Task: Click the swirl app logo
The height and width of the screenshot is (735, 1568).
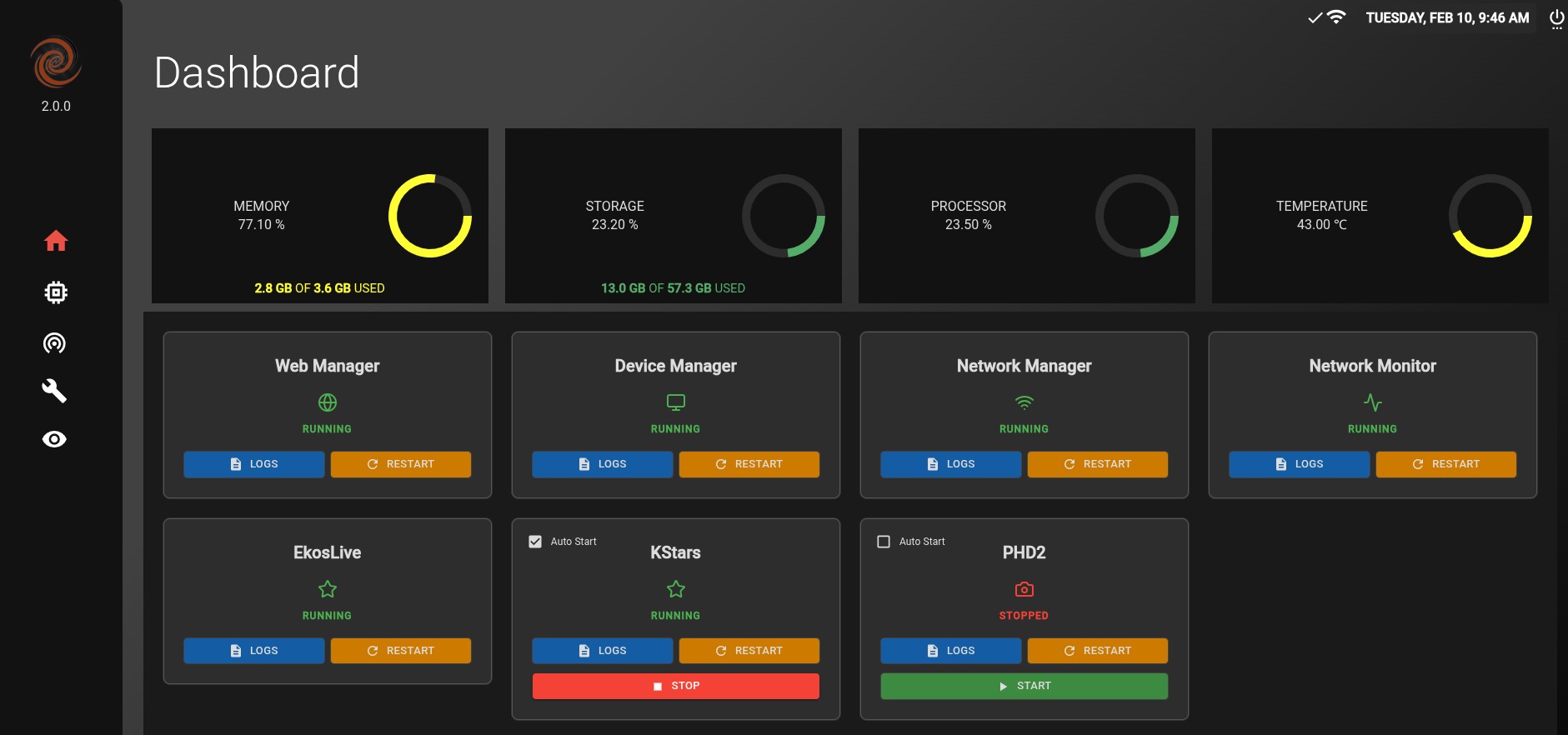Action: 56,62
